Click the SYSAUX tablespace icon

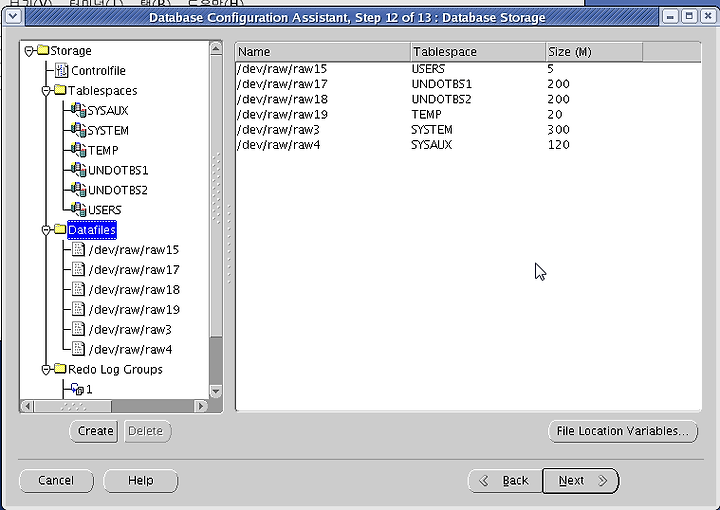(79, 110)
